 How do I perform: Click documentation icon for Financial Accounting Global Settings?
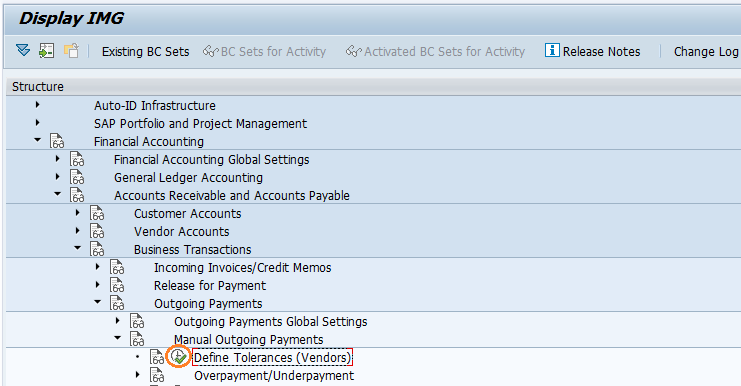click(77, 159)
